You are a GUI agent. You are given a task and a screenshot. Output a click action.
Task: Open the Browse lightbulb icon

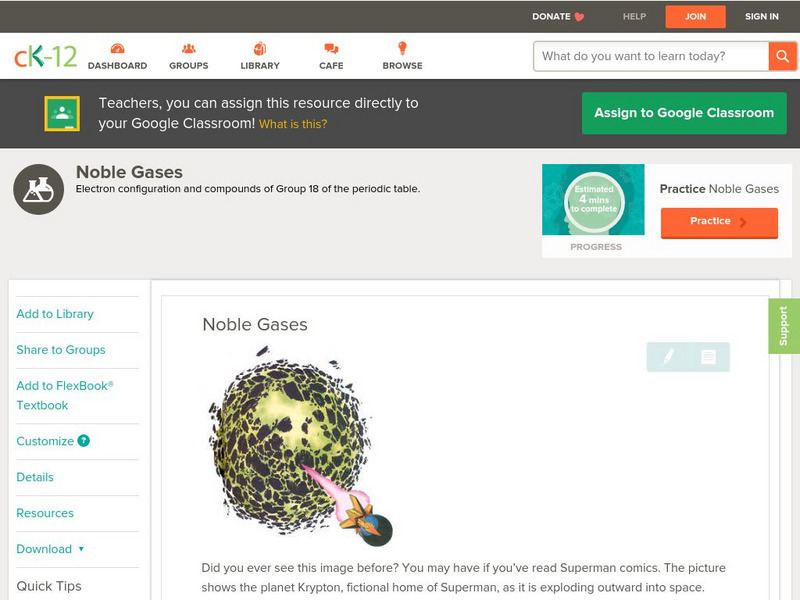coord(403,48)
